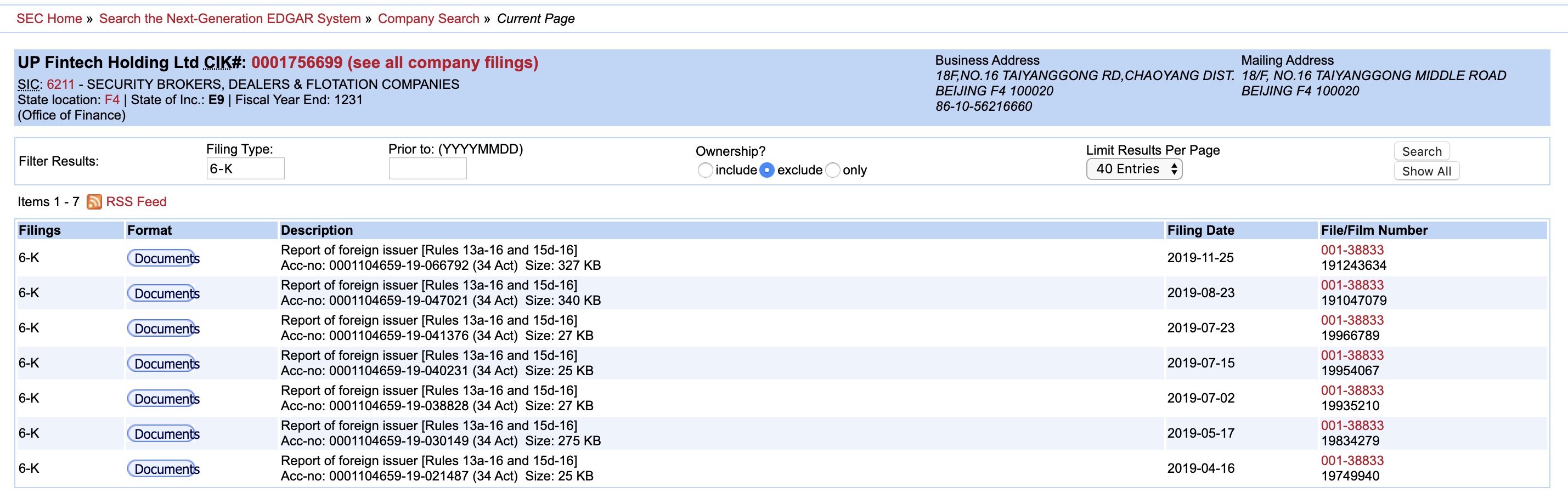Click the filing date 2019-05-17
This screenshot has width=1568, height=498.
[x=1200, y=433]
